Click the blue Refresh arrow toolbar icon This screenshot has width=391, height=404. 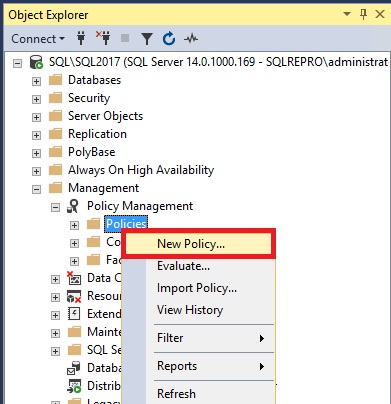pos(169,39)
